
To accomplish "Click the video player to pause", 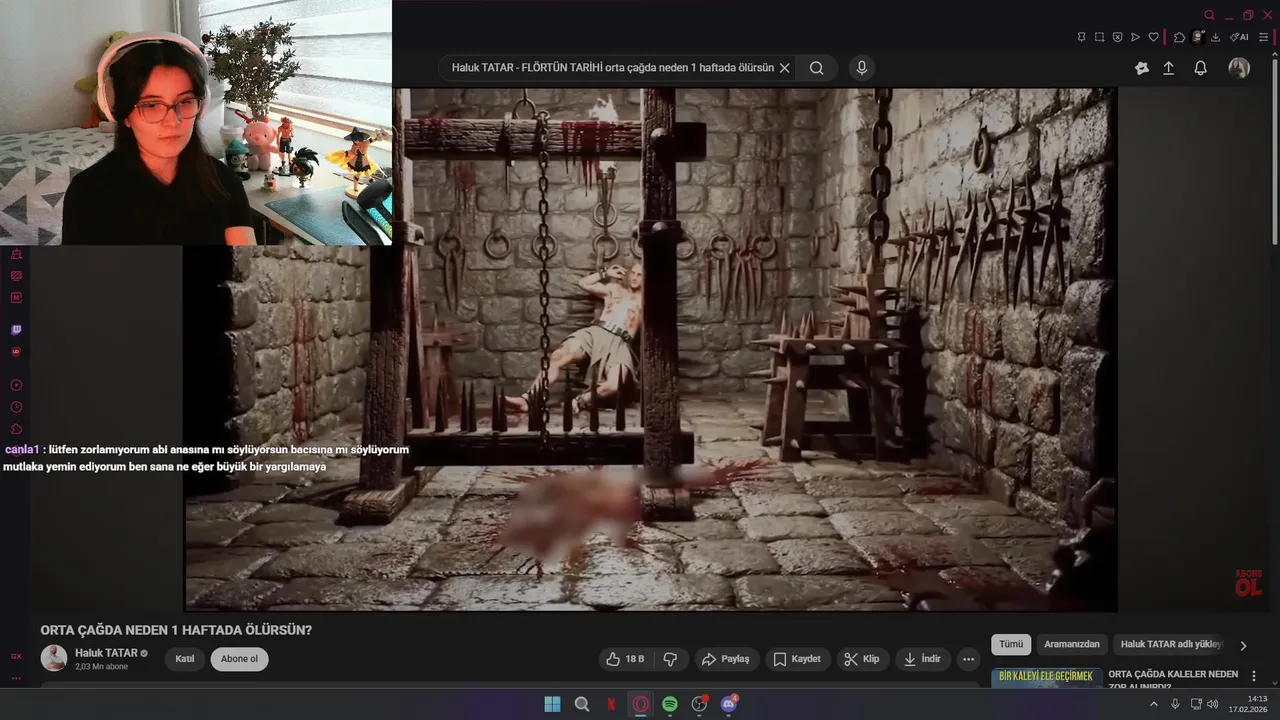I will pyautogui.click(x=650, y=350).
